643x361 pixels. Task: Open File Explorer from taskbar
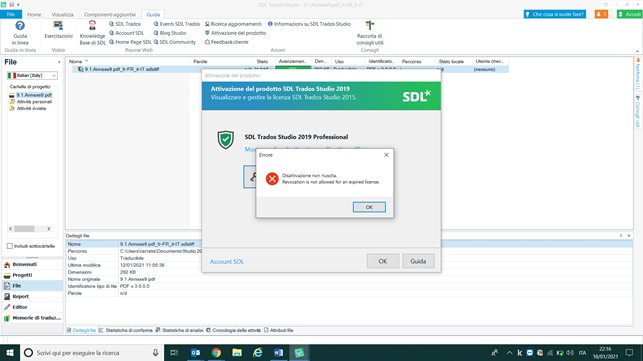tap(237, 353)
